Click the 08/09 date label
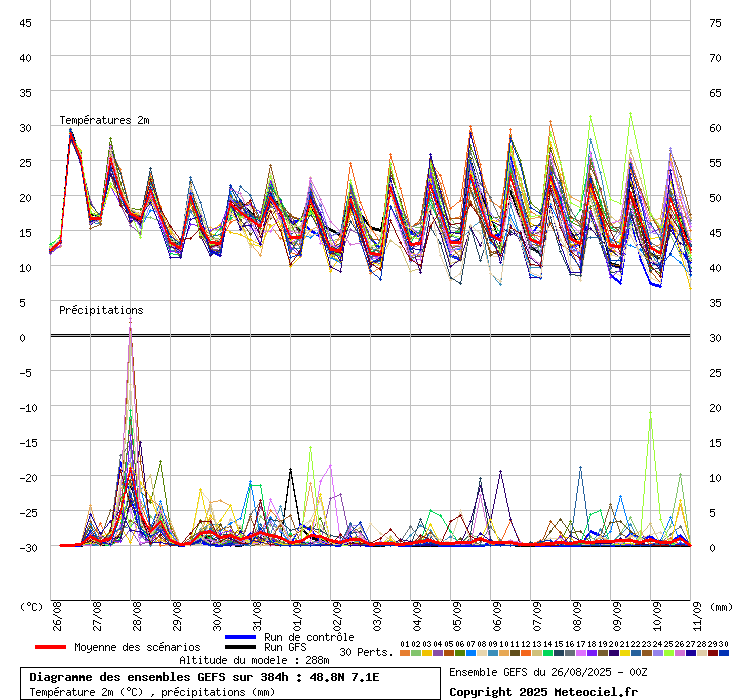The height and width of the screenshot is (700, 740). [x=577, y=616]
